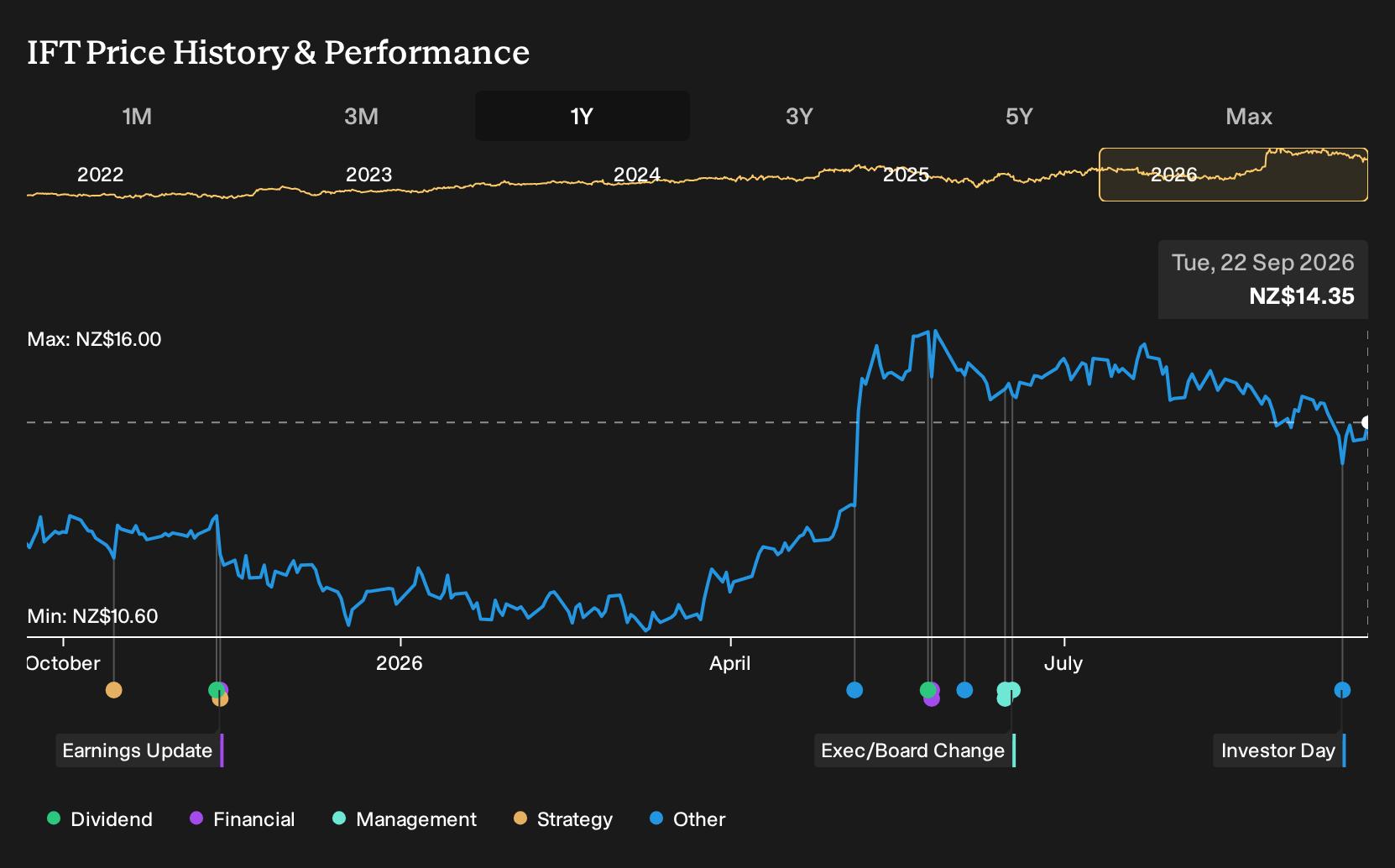Screen dimensions: 1395x868
Task: Select the purple Financial marker beneath June's dividend dot
Action: pyautogui.click(x=932, y=698)
